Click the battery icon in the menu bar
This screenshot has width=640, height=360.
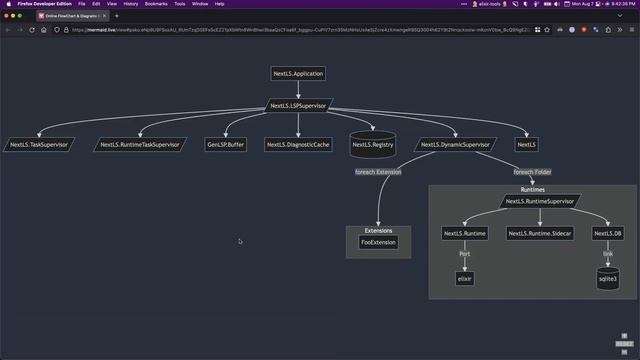pos(547,4)
